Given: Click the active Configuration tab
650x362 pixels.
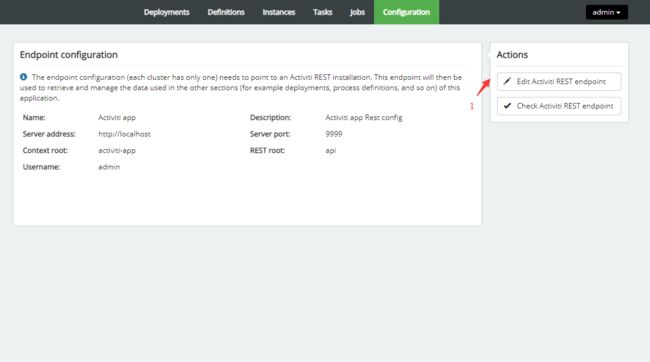Looking at the screenshot, I should 406,12.
